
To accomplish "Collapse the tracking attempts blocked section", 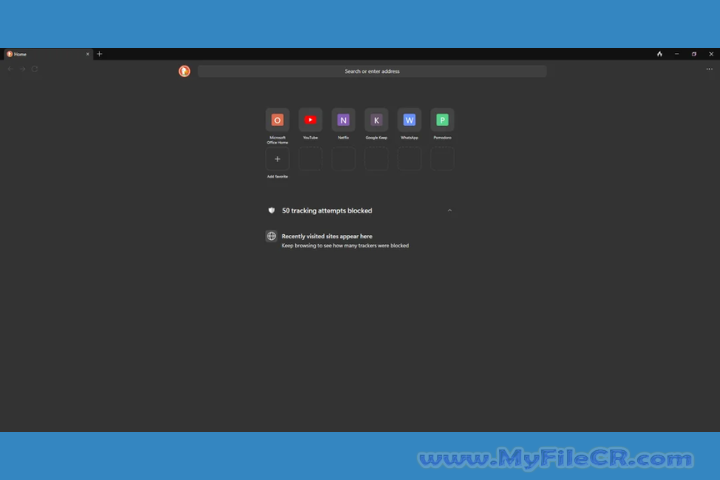I will (450, 210).
